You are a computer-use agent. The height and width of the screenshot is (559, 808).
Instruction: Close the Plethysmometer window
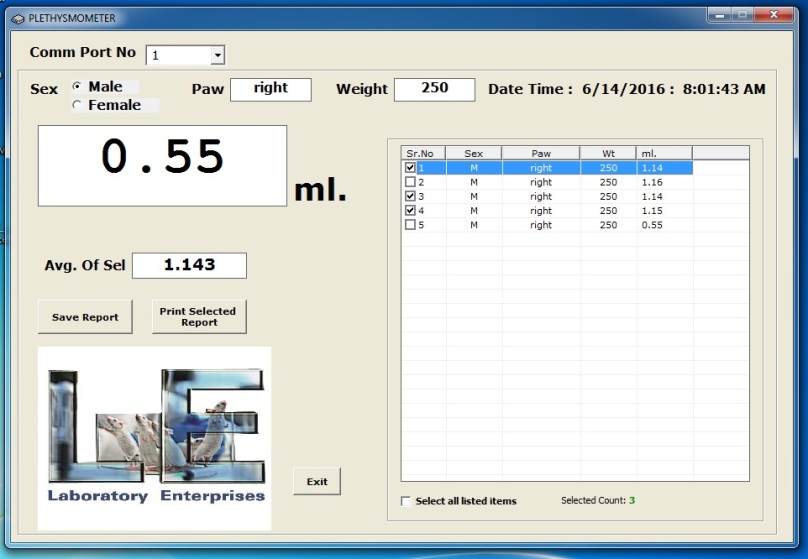[x=773, y=15]
